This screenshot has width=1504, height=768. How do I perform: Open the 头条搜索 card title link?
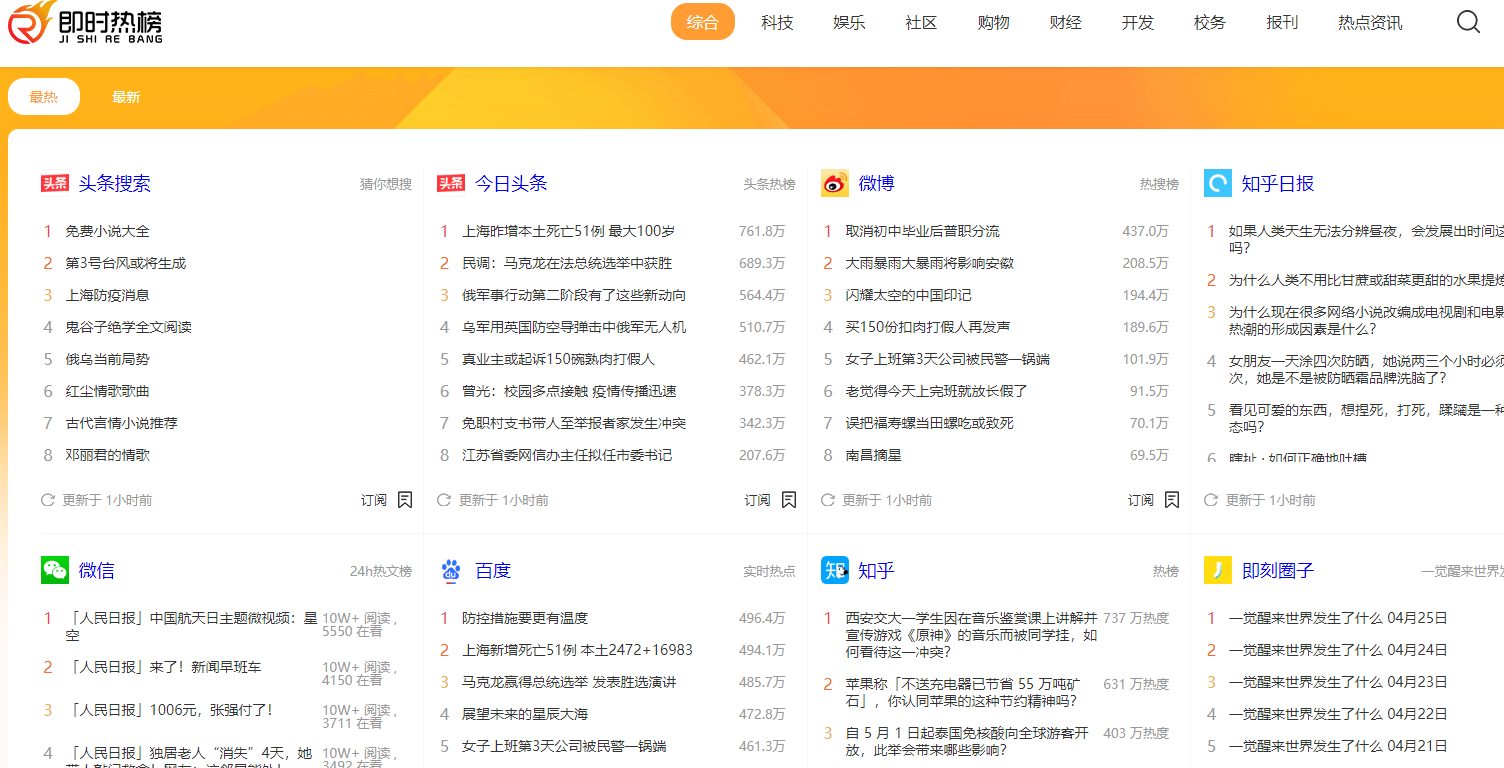(x=115, y=183)
